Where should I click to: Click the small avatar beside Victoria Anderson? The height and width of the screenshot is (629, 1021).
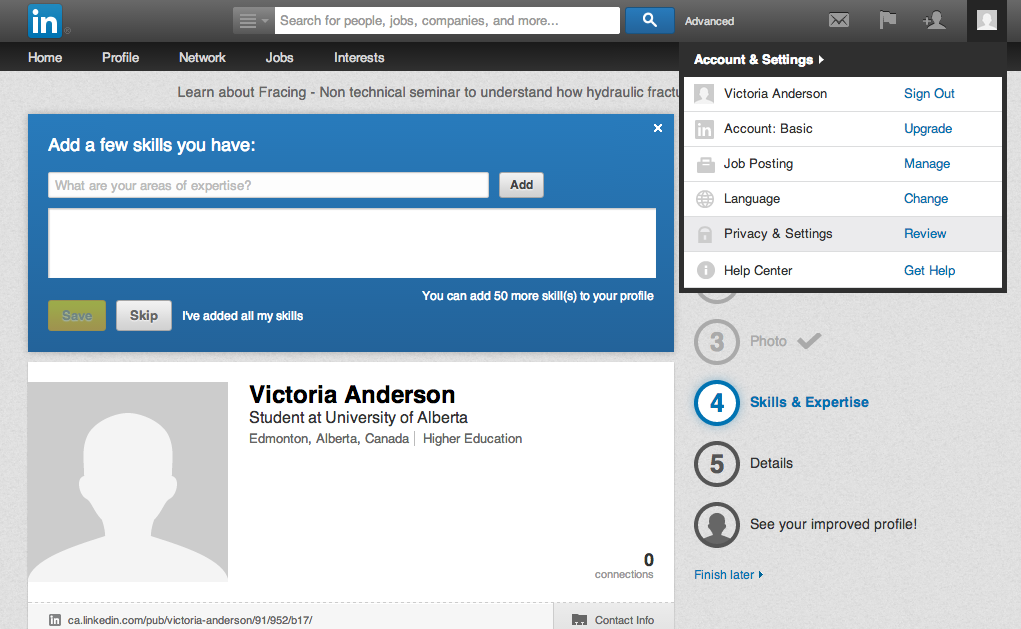pos(703,94)
